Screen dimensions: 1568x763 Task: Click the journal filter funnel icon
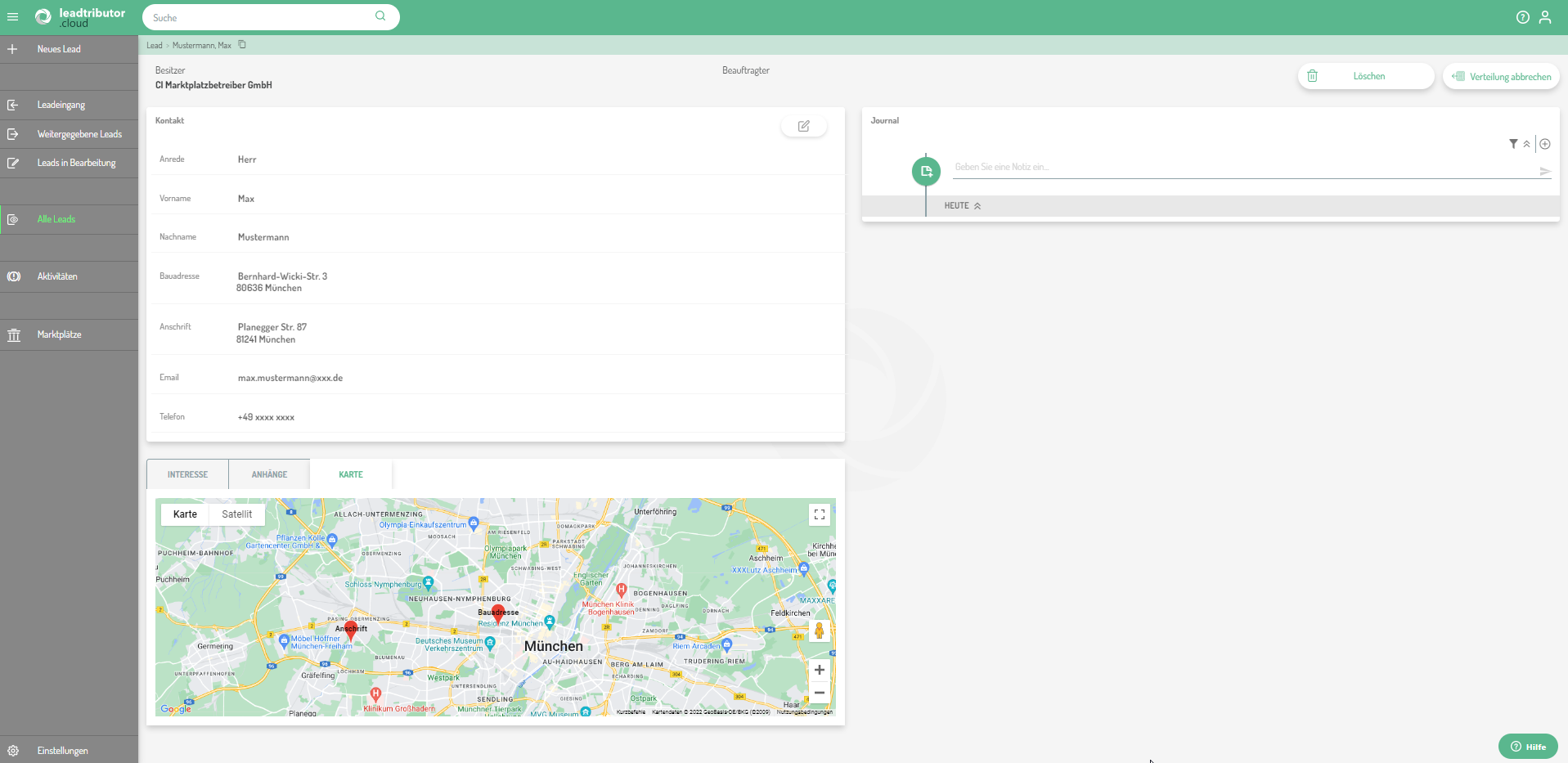[x=1513, y=144]
